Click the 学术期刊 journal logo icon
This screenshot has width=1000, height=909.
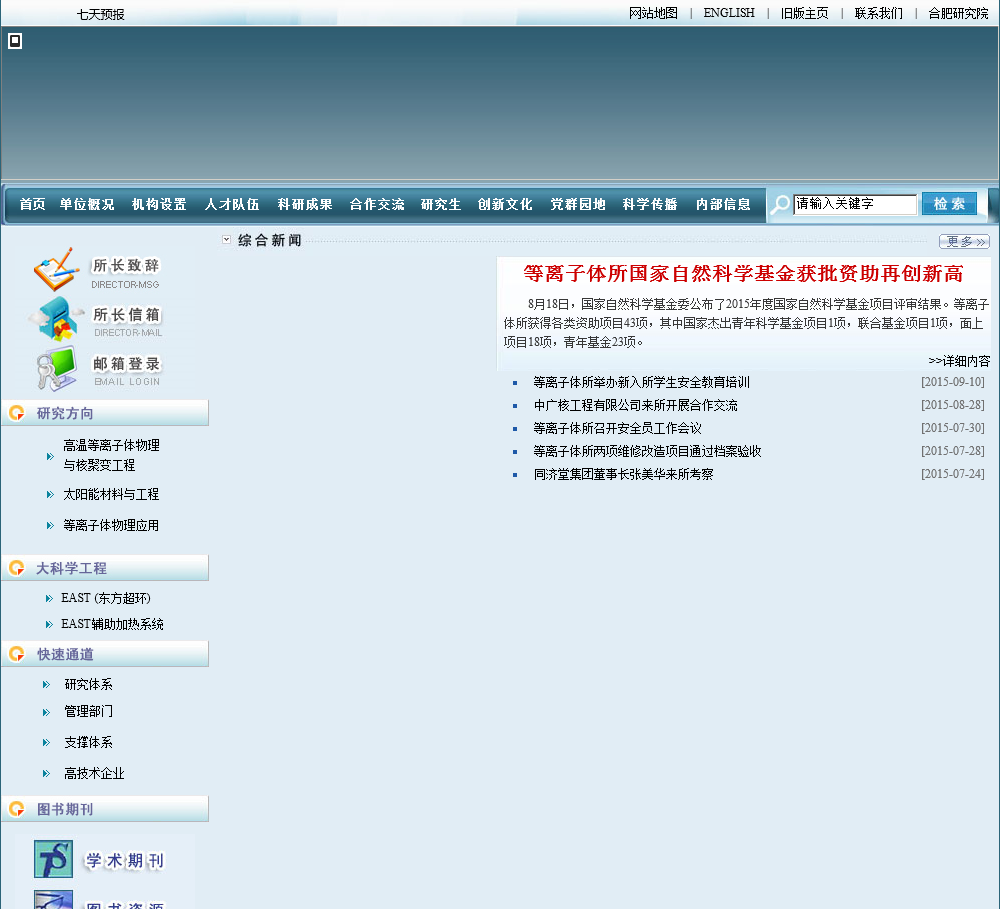click(x=53, y=859)
